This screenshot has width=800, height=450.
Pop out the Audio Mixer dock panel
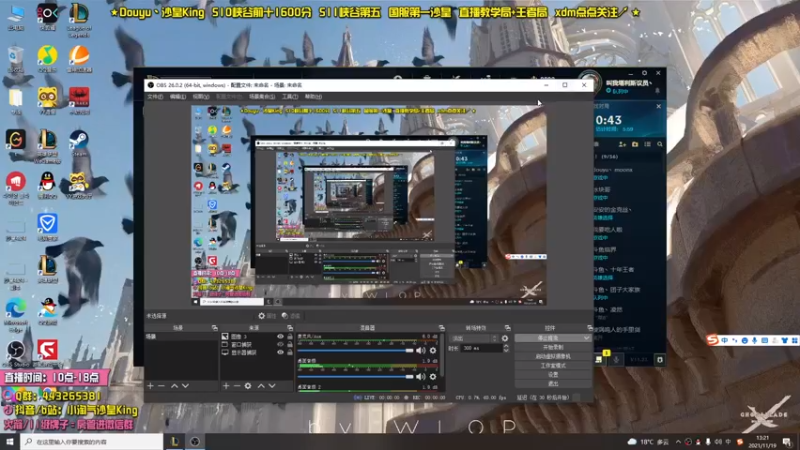[x=441, y=328]
